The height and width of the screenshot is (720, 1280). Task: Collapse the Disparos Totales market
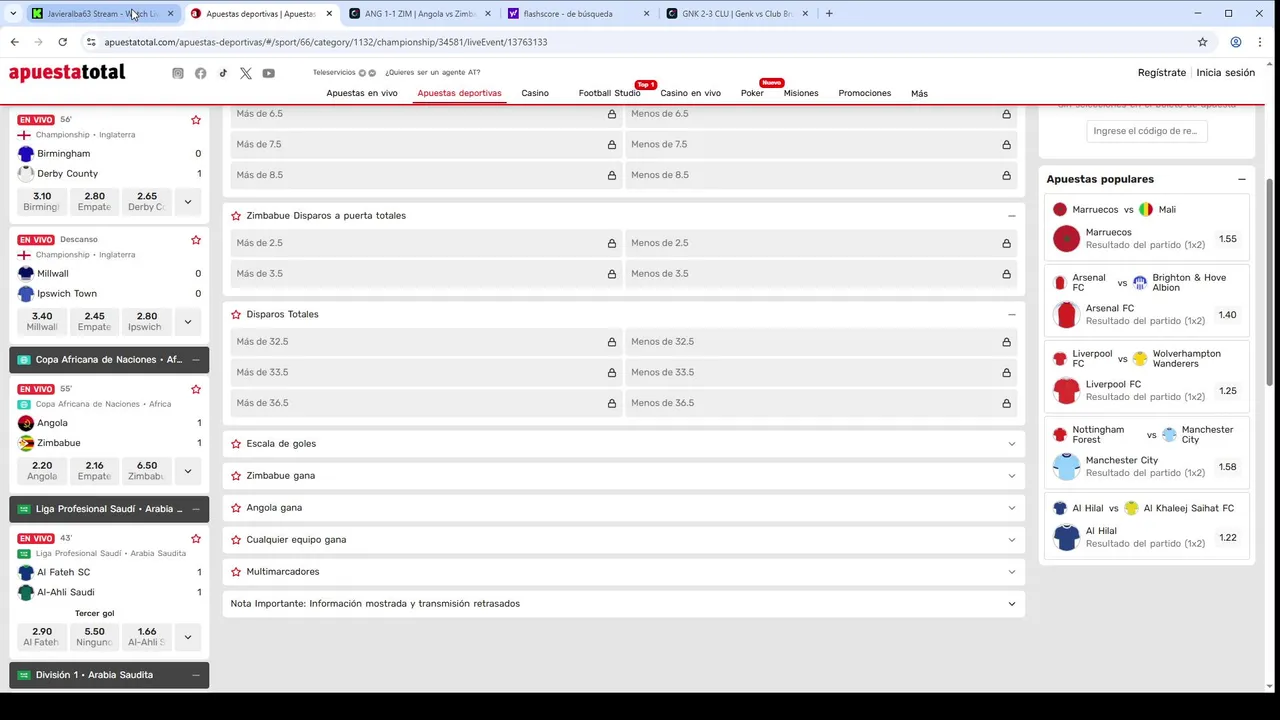1011,314
